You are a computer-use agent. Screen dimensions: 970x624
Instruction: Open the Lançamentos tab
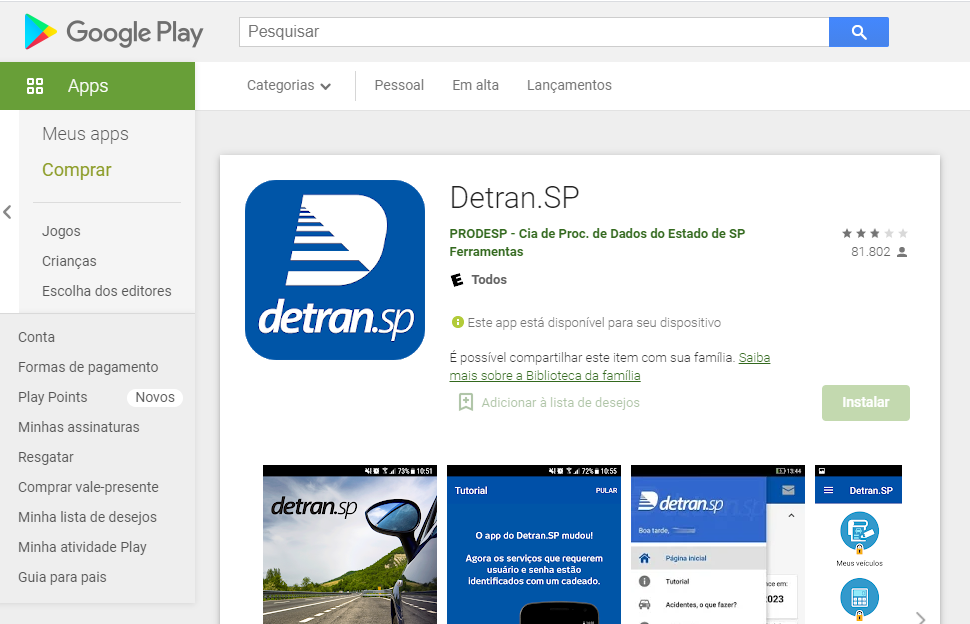click(x=569, y=85)
